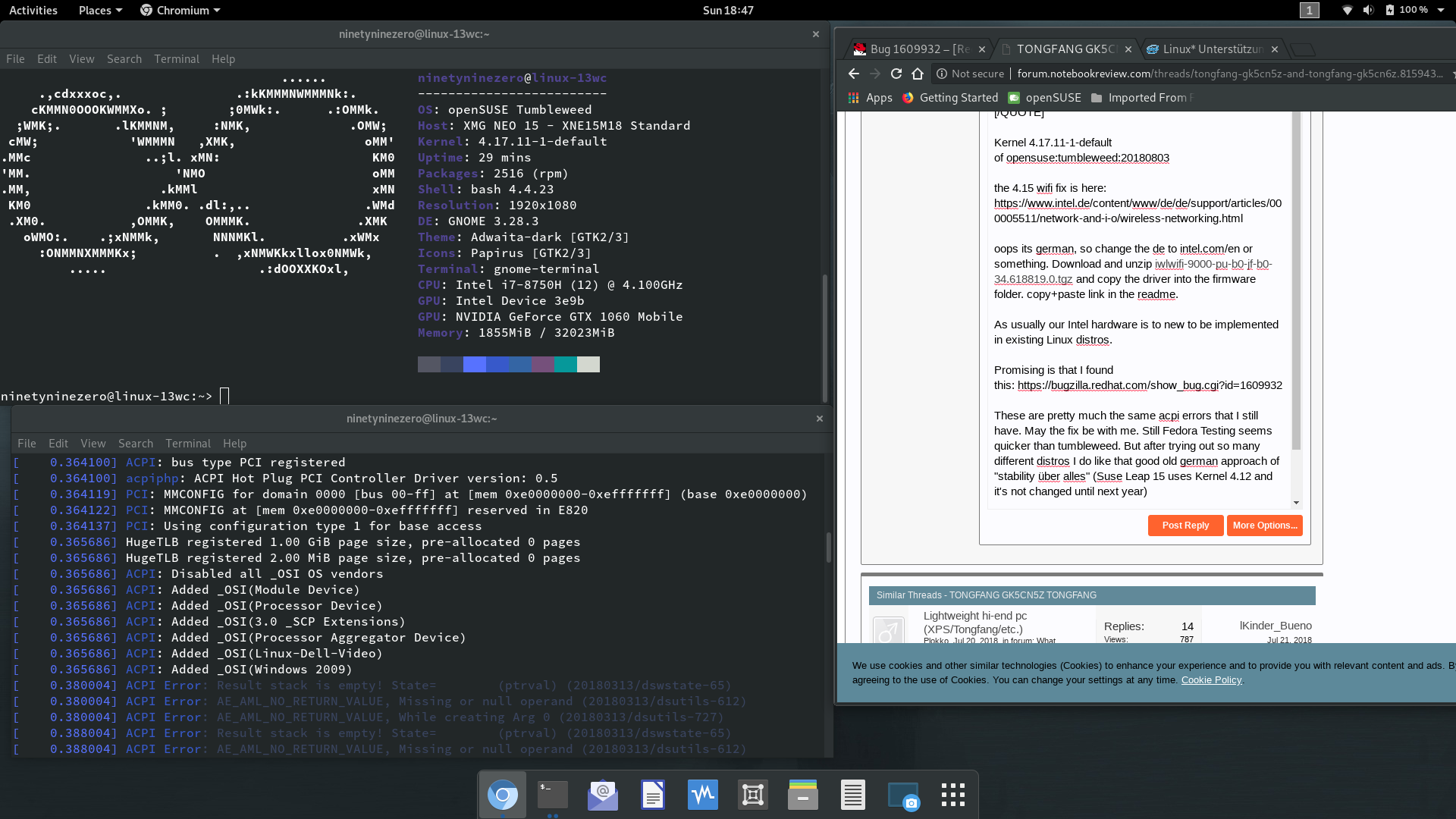Viewport: 1456px width, 819px height.
Task: Open a new browser tab
Action: pos(1302,50)
